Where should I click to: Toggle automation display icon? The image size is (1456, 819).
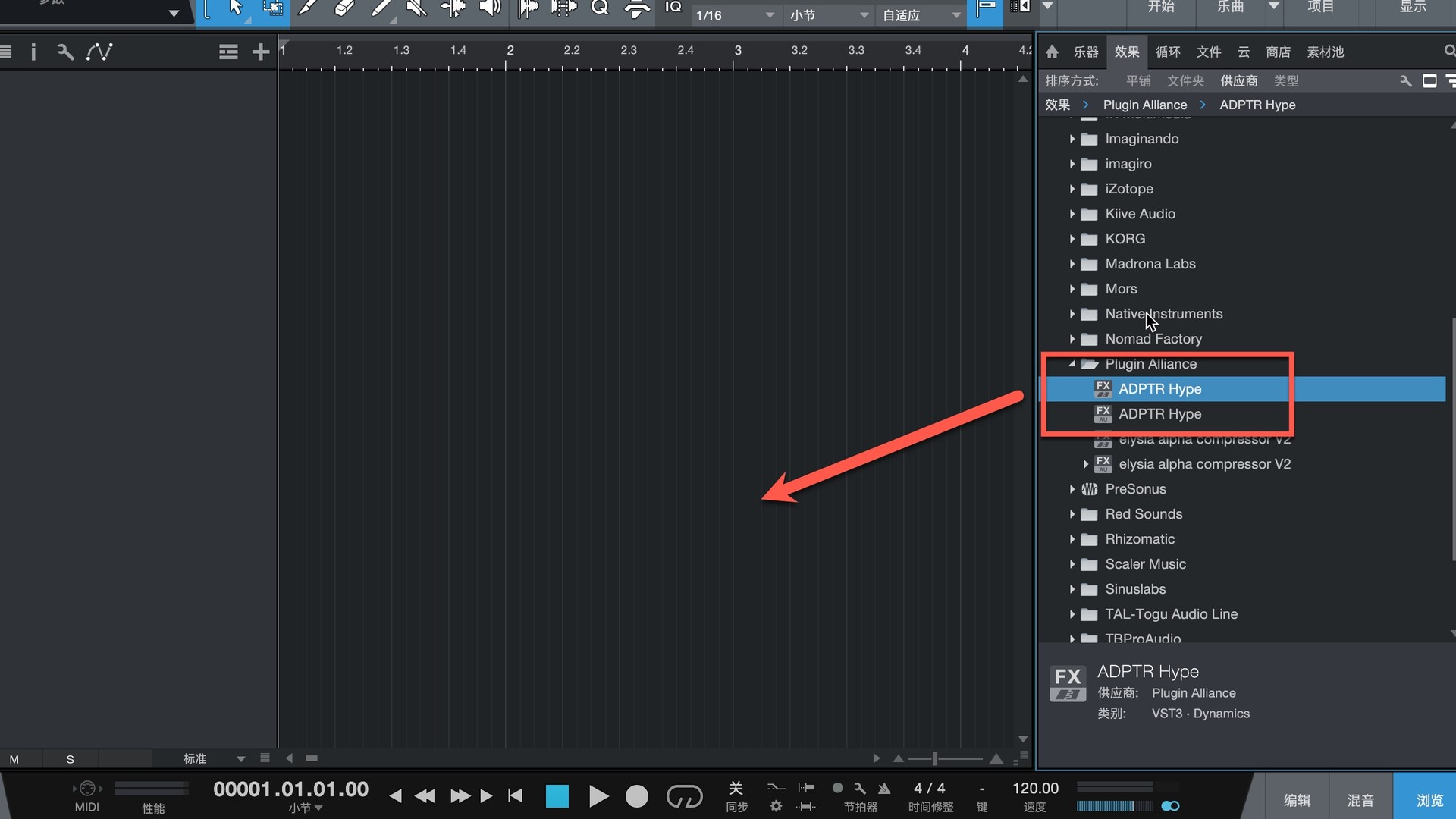pos(99,52)
